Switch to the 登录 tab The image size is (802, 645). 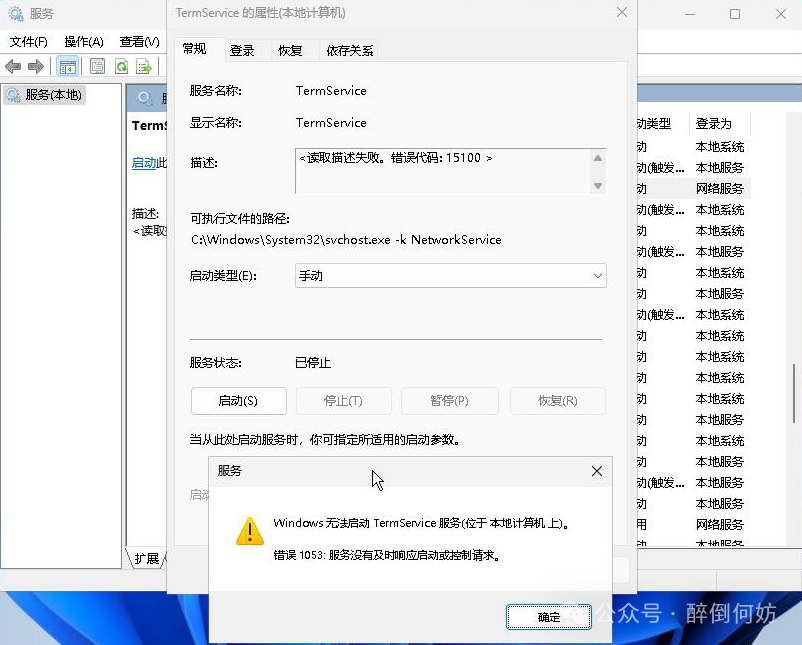[x=242, y=51]
